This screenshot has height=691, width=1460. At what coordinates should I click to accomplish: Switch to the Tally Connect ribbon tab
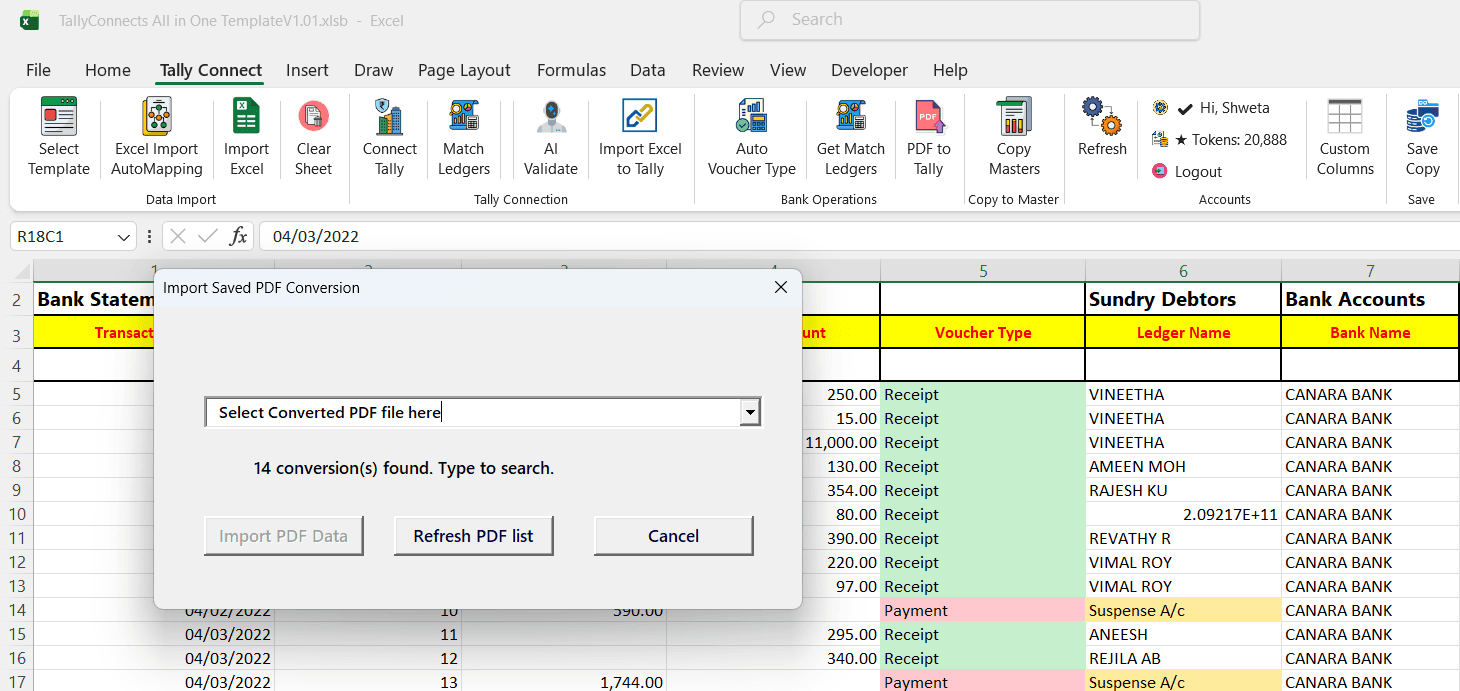[209, 70]
